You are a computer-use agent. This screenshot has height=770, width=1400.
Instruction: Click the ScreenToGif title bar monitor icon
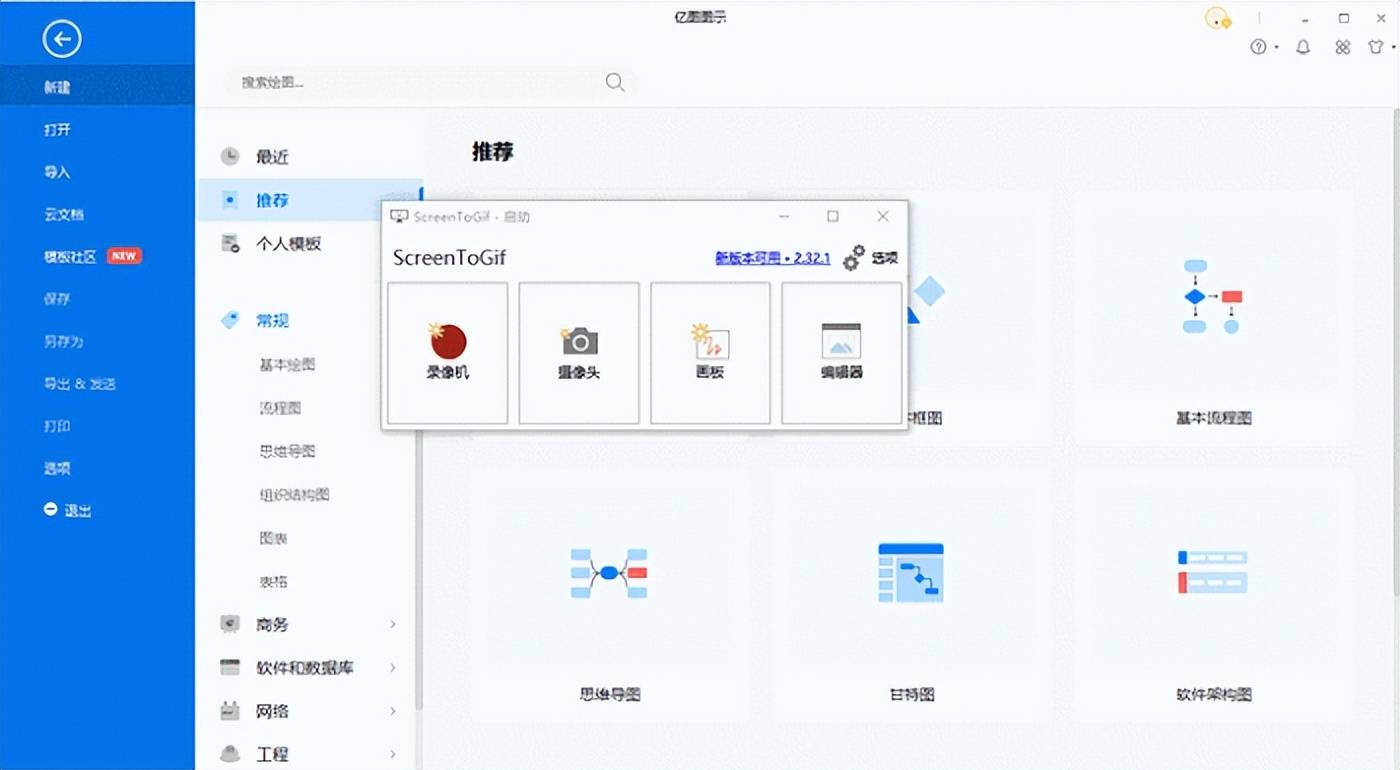point(399,216)
